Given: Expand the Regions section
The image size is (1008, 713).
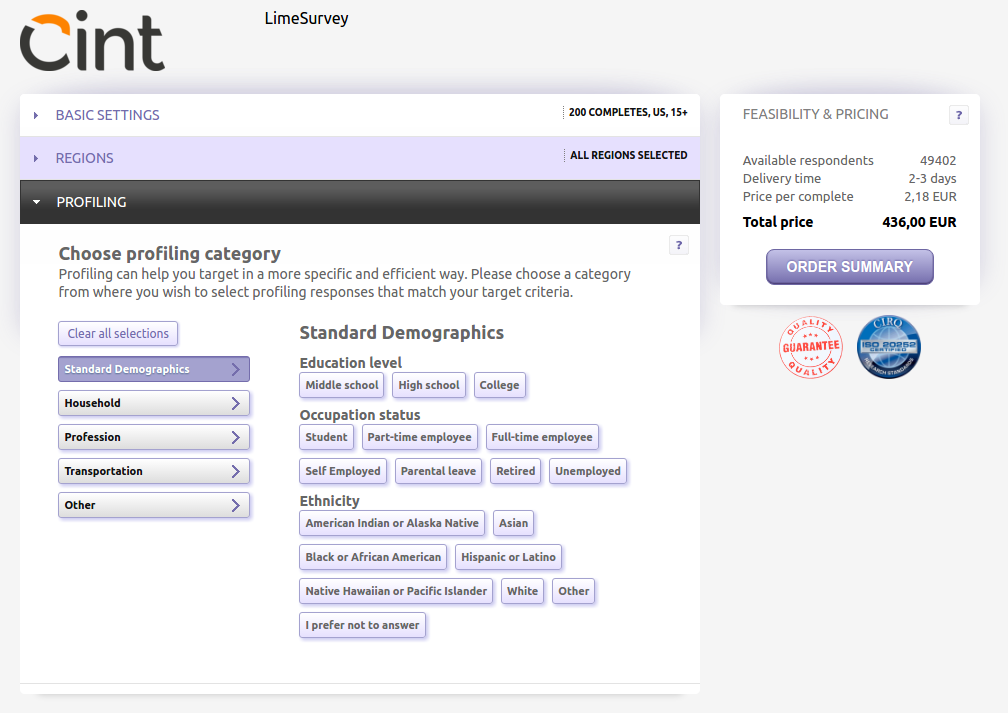Looking at the screenshot, I should pos(84,158).
